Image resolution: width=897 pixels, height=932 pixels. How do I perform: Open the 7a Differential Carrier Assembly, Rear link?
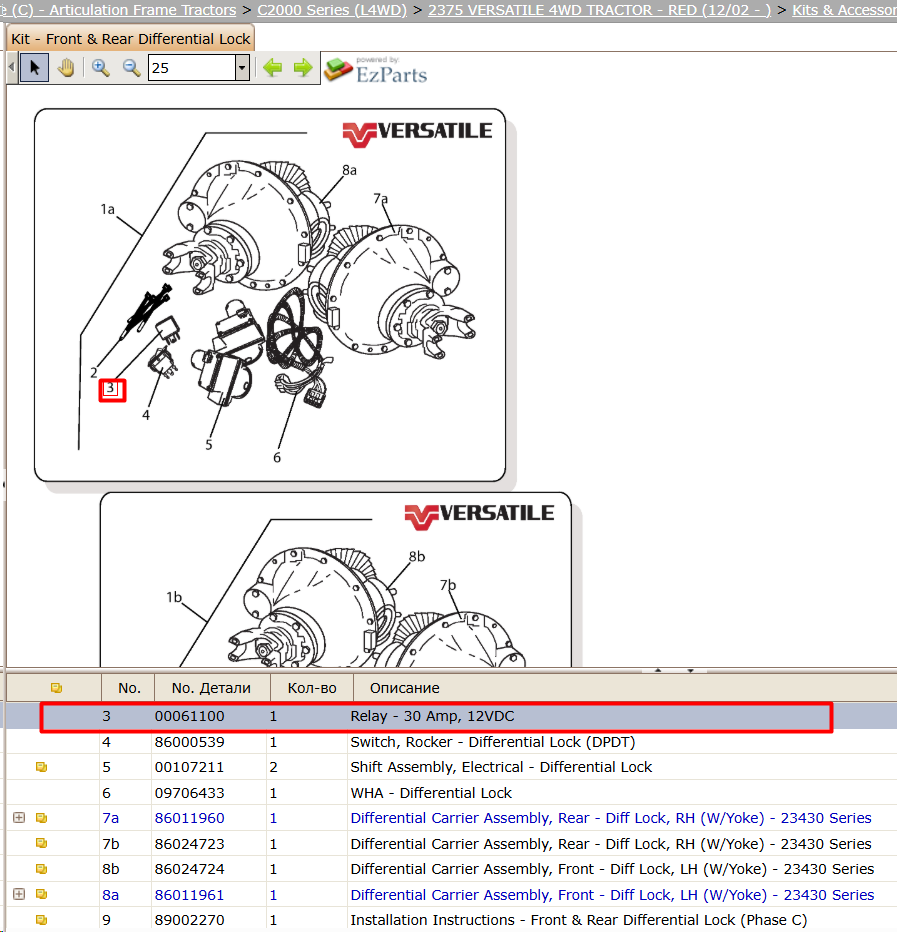[610, 818]
